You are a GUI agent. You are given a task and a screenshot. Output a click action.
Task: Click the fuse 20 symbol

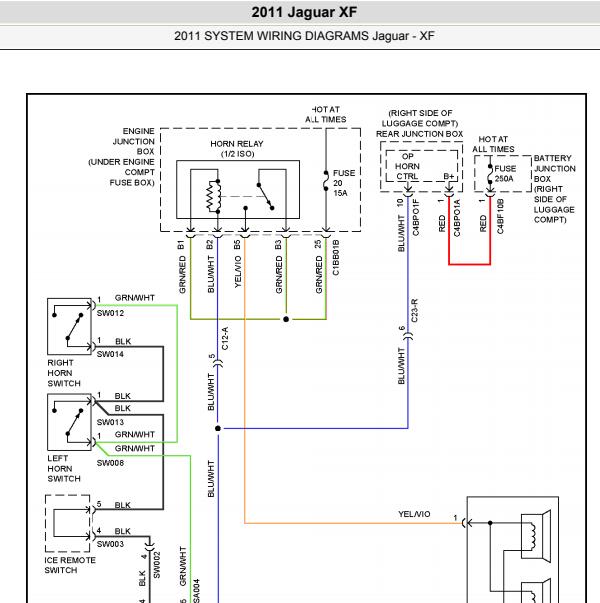pyautogui.click(x=326, y=181)
